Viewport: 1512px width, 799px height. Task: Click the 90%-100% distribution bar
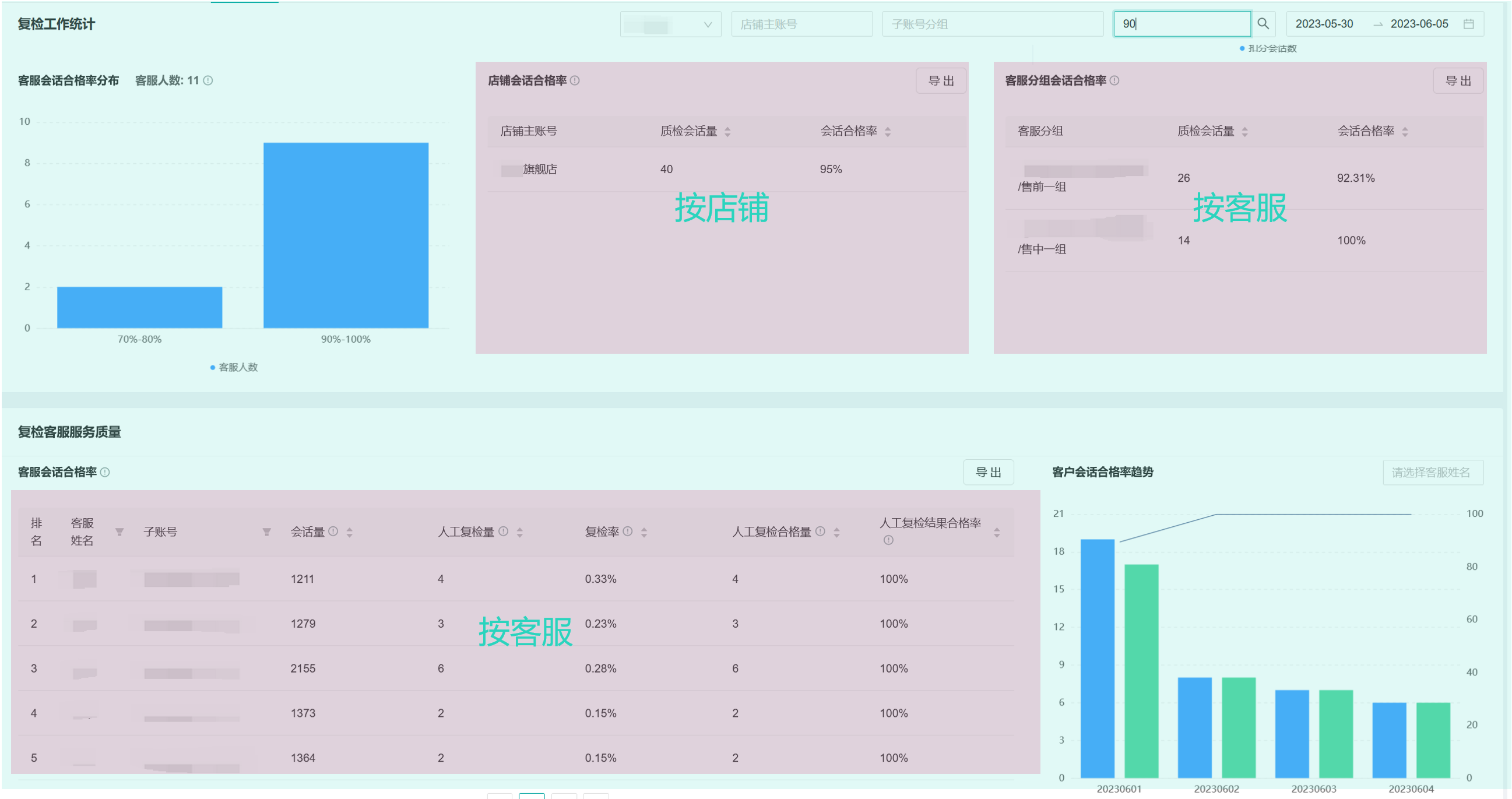pos(346,235)
